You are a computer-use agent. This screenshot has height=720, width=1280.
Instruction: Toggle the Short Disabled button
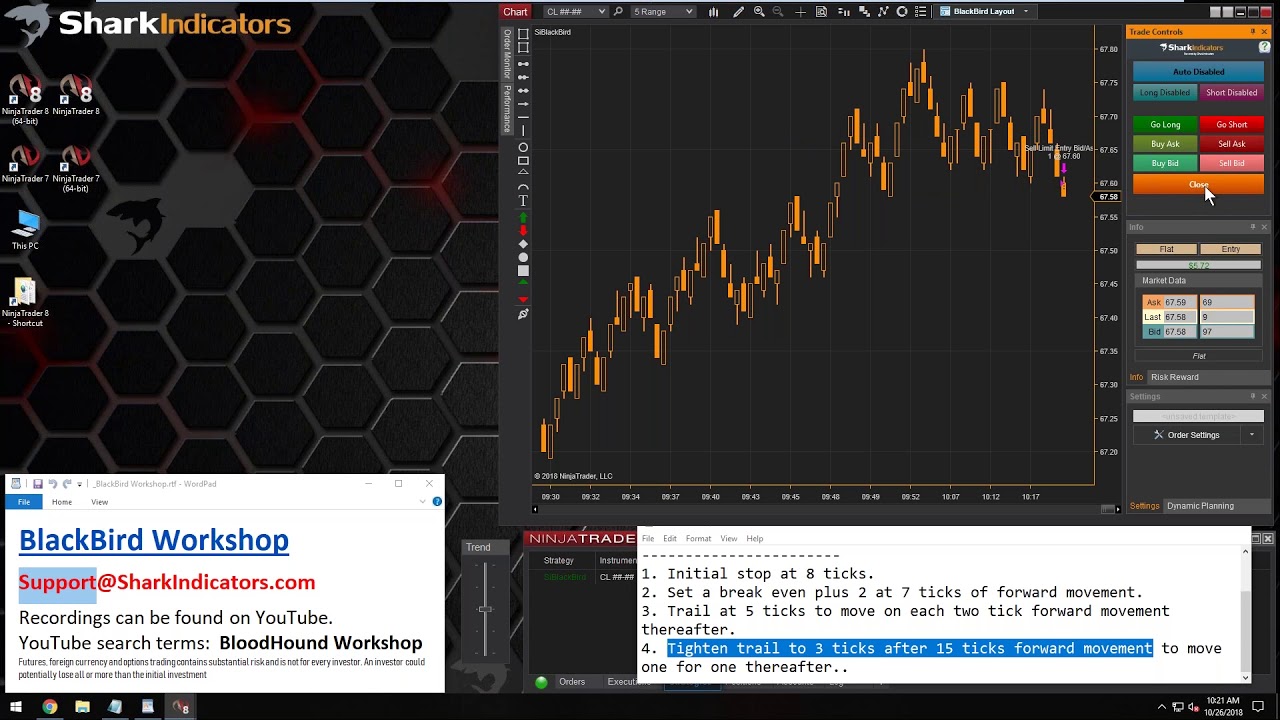pyautogui.click(x=1231, y=93)
